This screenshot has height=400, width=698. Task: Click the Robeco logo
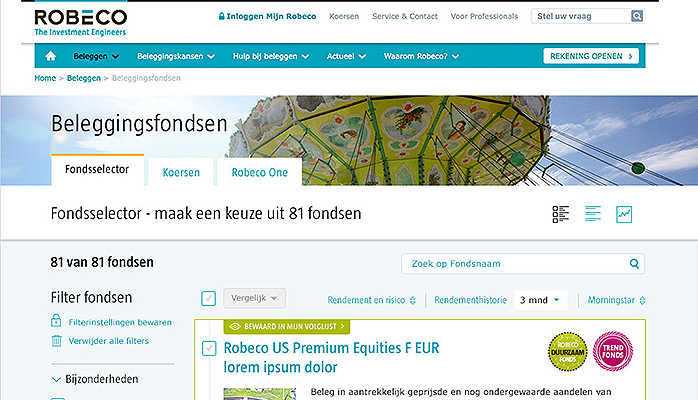[x=81, y=23]
